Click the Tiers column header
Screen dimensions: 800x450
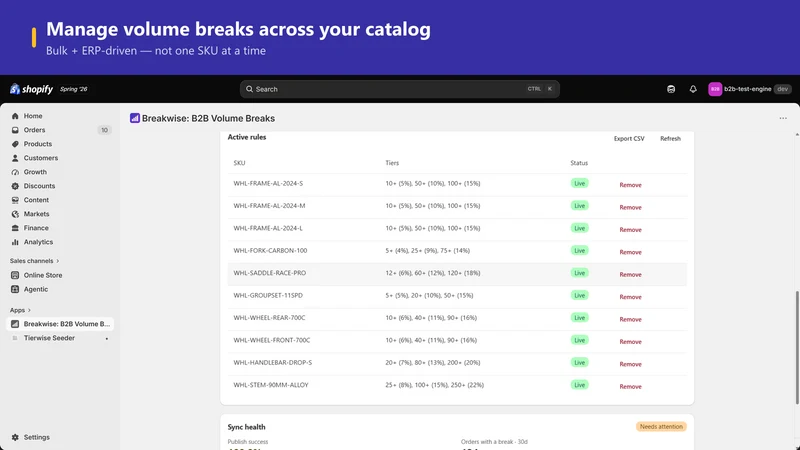click(392, 163)
